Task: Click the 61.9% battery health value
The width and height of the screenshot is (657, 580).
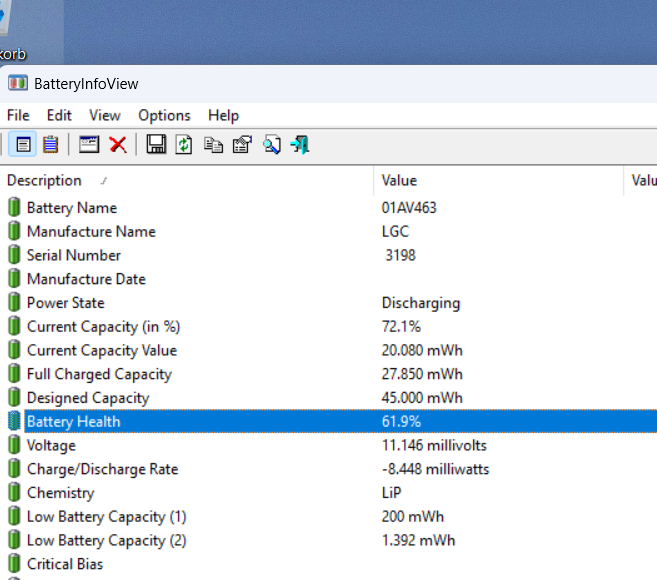Action: click(x=401, y=421)
